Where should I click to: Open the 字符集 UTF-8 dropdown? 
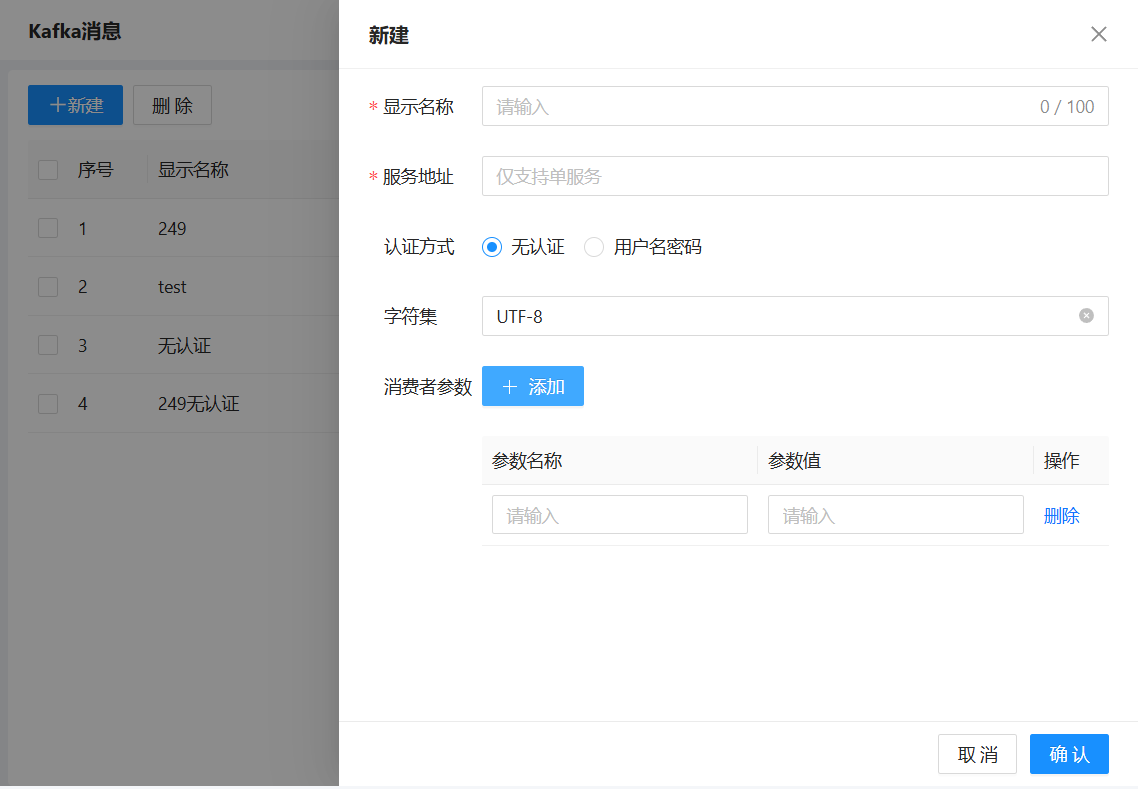(x=780, y=316)
